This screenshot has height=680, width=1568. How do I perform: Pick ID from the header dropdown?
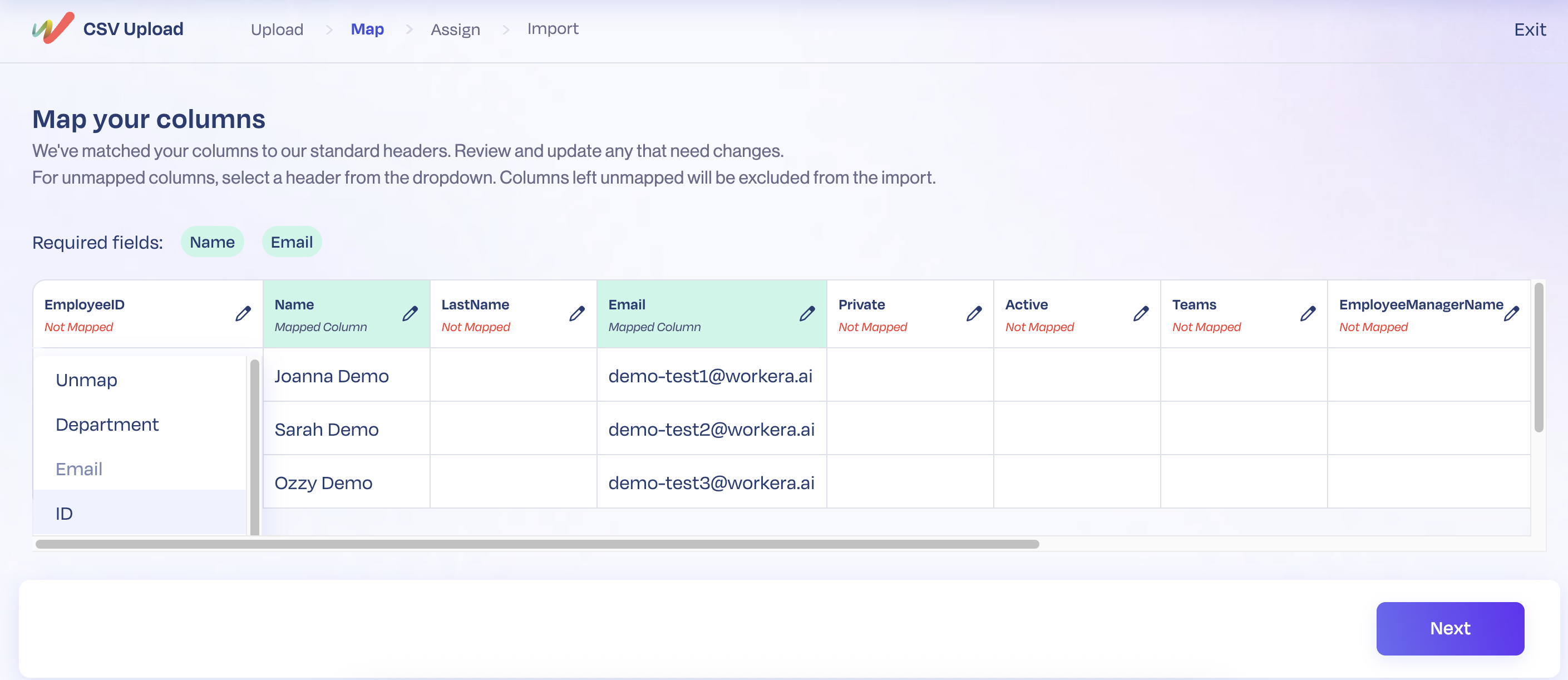click(63, 513)
